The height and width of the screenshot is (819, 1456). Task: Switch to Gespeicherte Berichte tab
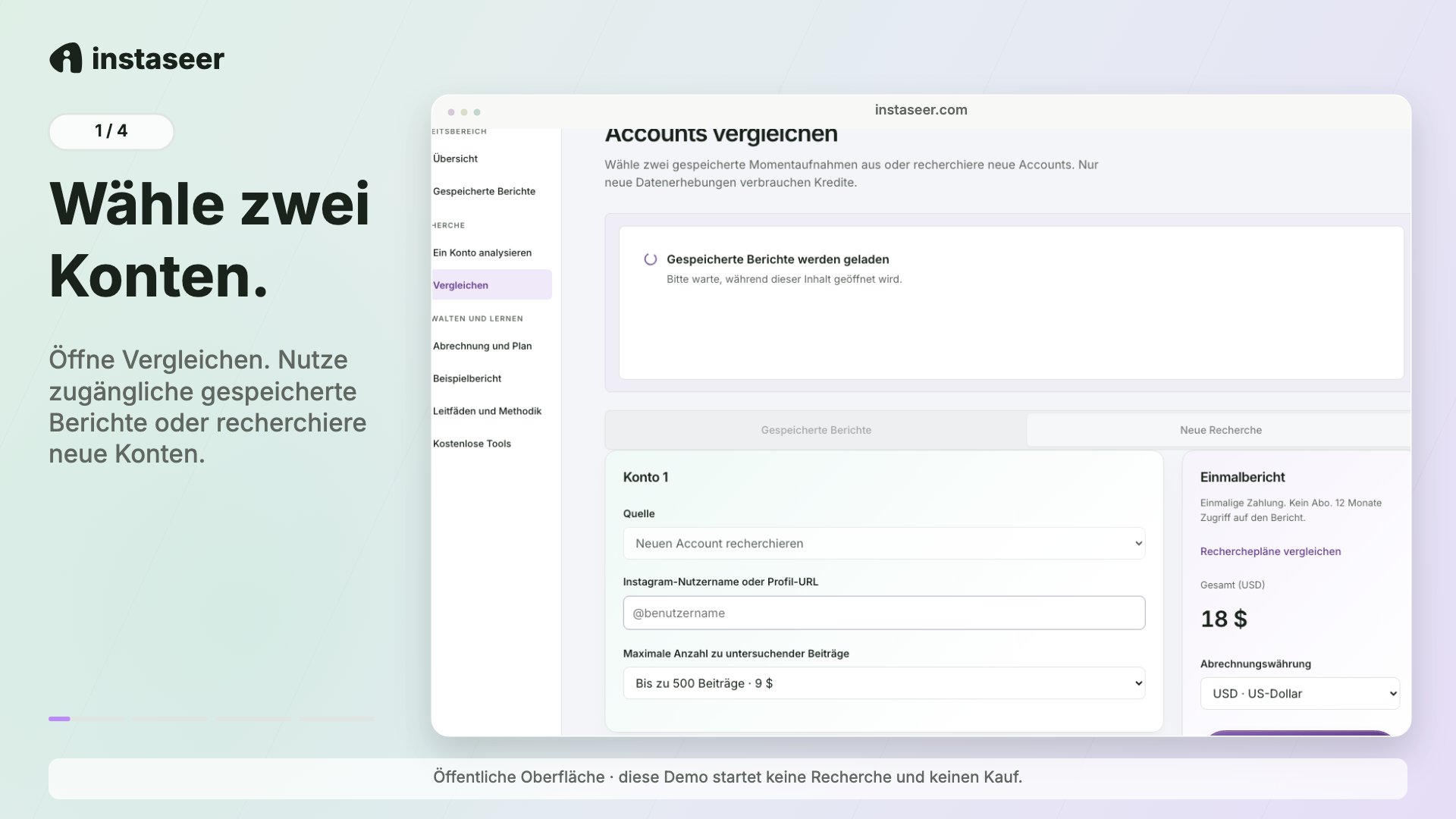pos(816,430)
